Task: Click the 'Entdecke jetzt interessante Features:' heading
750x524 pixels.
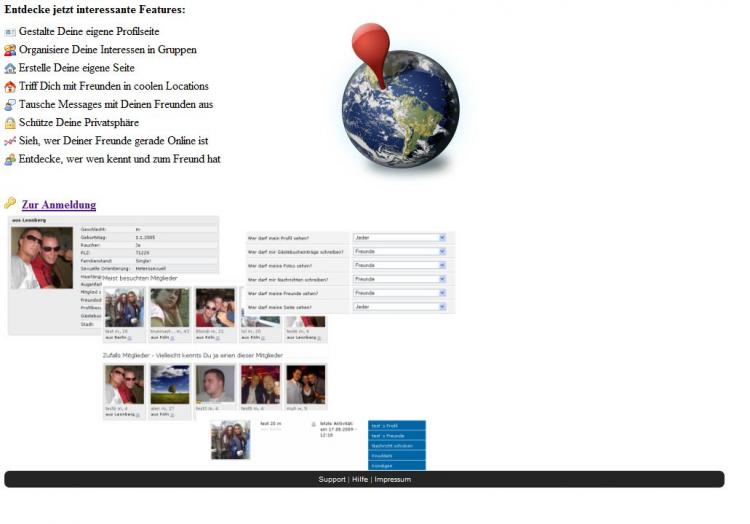Action: pos(95,10)
